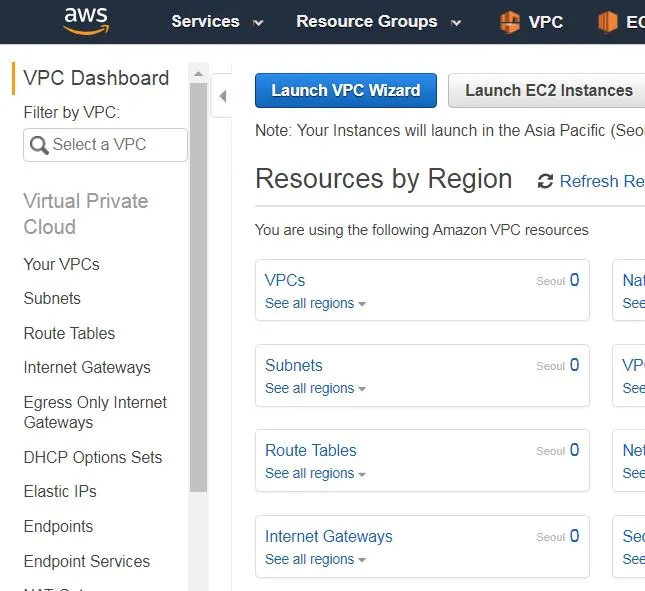The image size is (645, 591).
Task: Collapse the sidebar with the arrow icon
Action: click(222, 96)
